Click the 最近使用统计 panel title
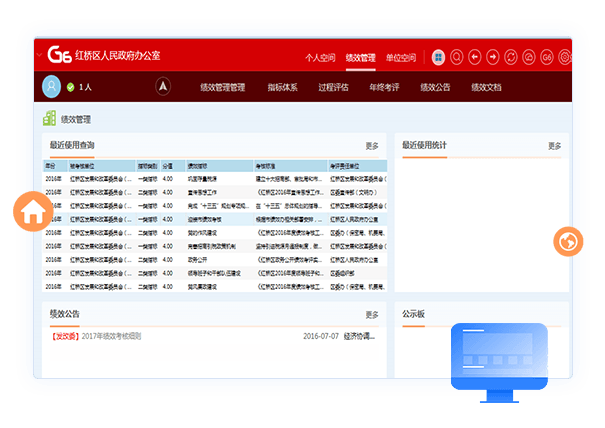Viewport: 605px width, 428px height. [424, 145]
